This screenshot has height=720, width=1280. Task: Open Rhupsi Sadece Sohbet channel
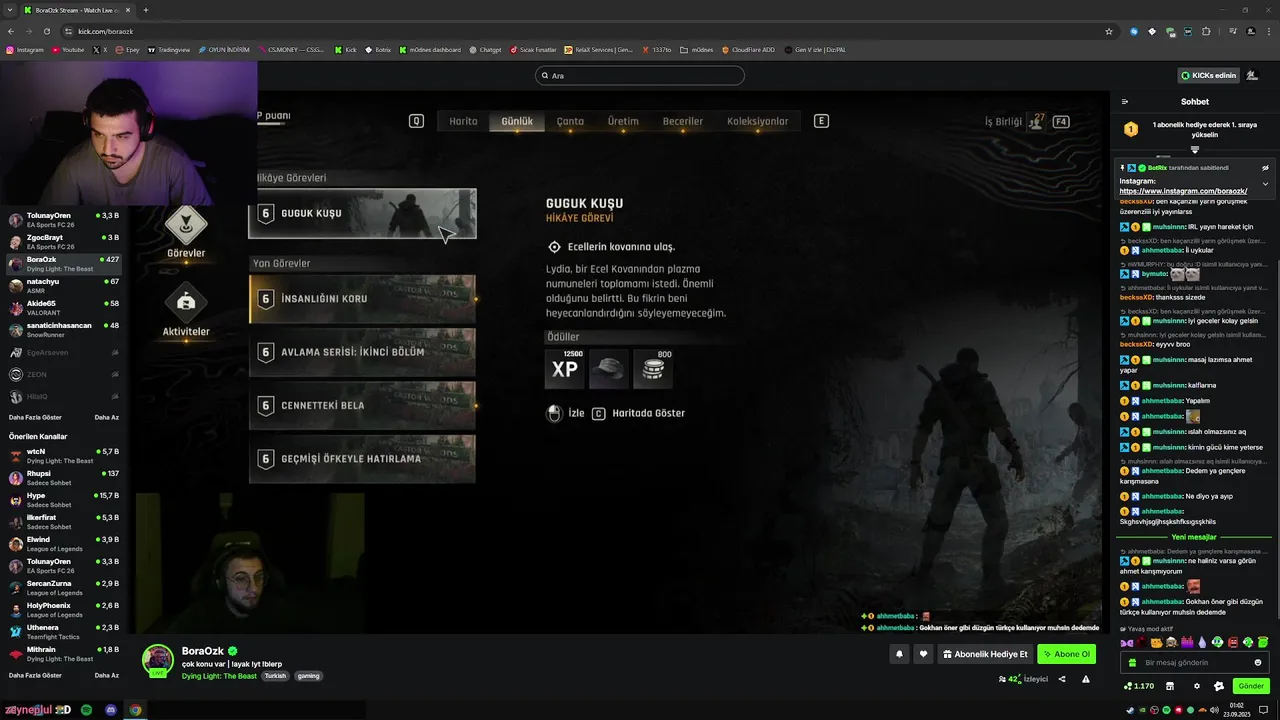pyautogui.click(x=64, y=478)
